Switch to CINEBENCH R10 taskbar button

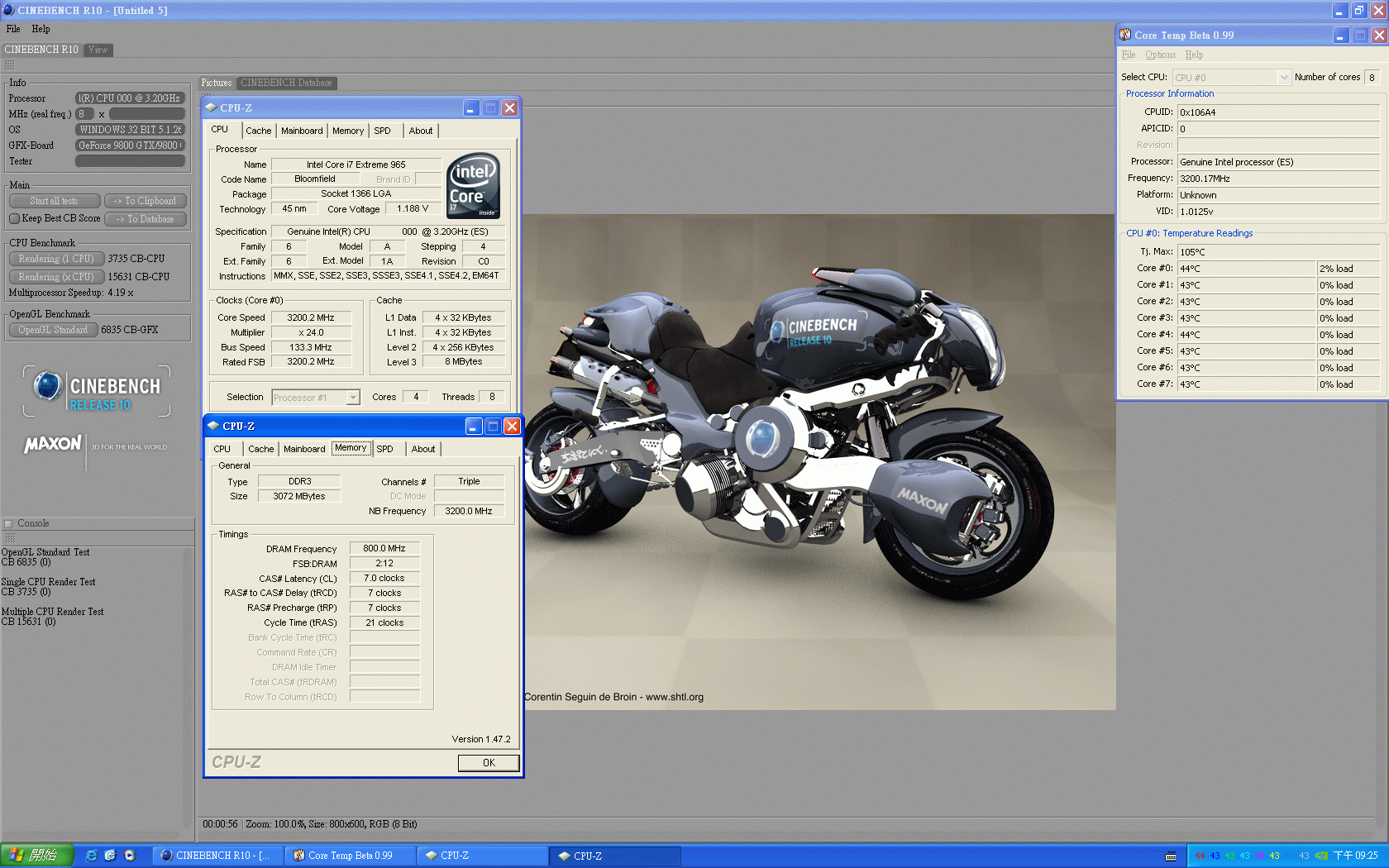coord(217,856)
